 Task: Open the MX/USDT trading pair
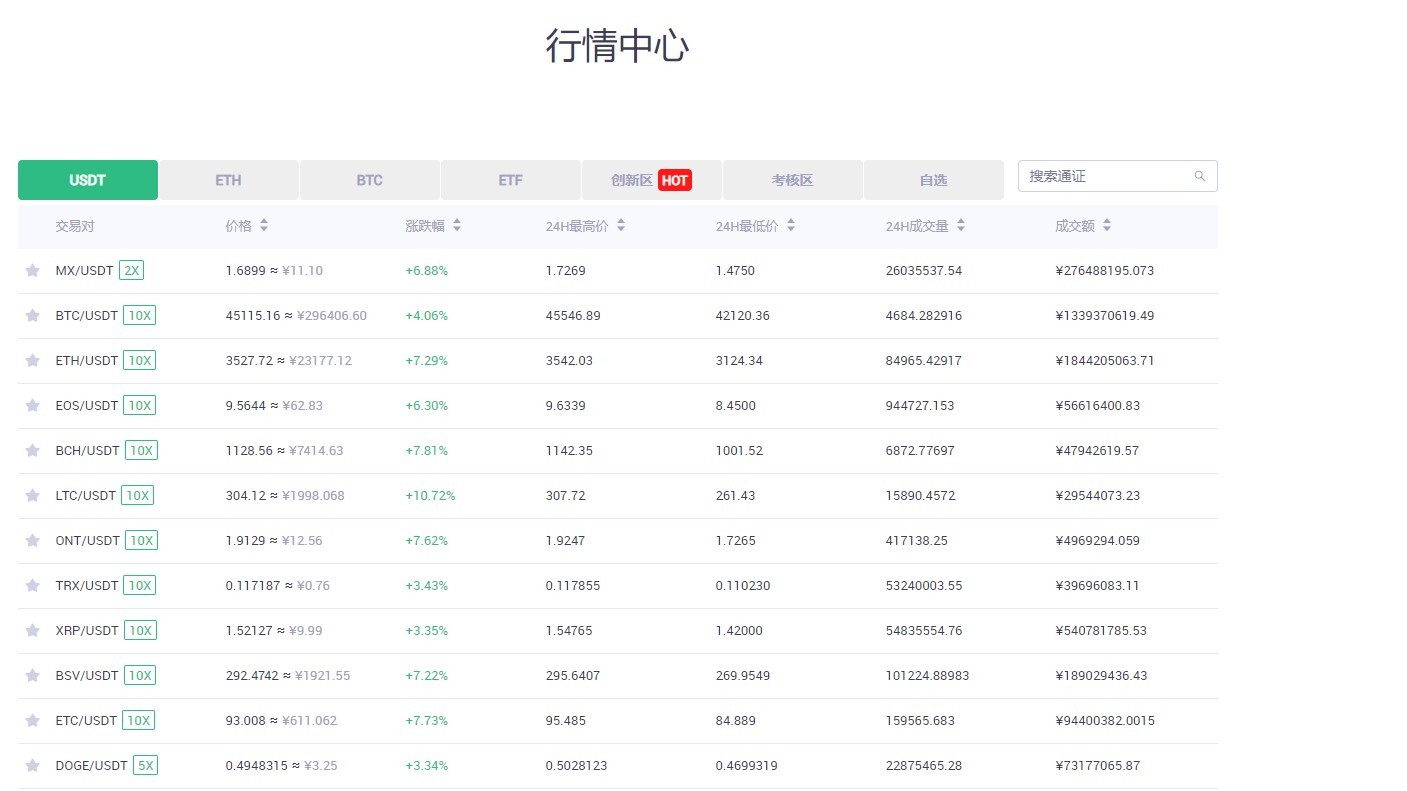coord(85,270)
